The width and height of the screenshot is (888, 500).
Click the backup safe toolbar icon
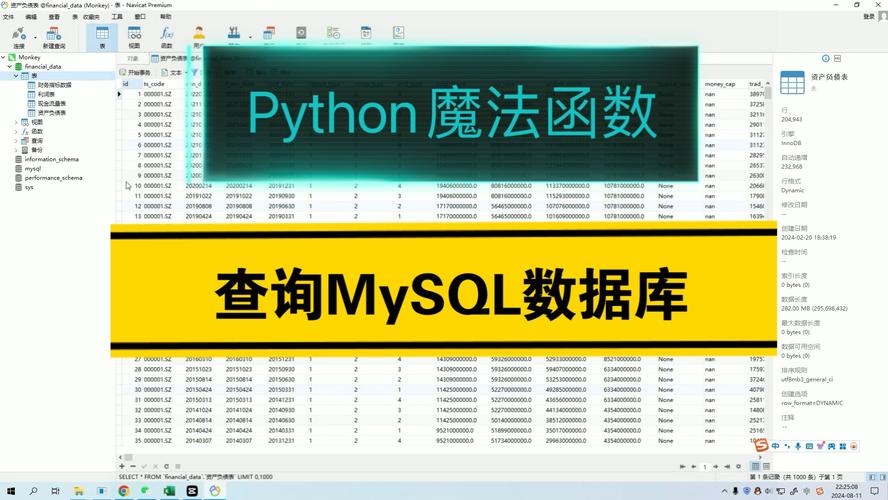pyautogui.click(x=301, y=33)
